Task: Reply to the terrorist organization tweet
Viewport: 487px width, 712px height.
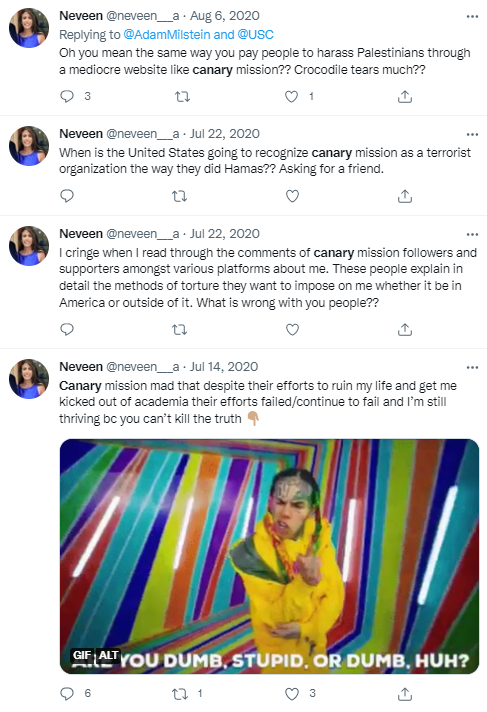Action: (x=67, y=196)
